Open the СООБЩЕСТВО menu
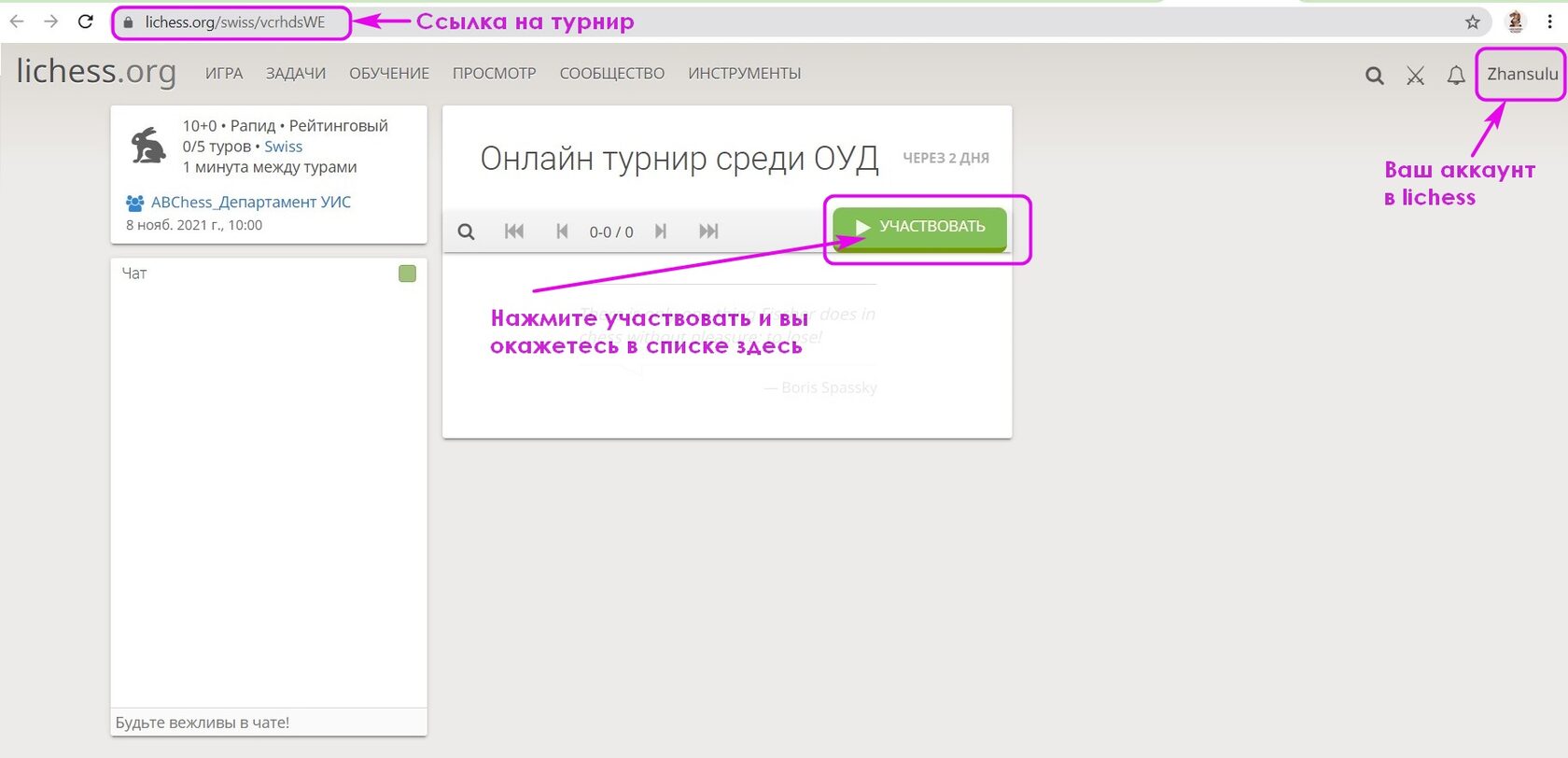Screen dimensions: 1568x758 click(x=612, y=74)
